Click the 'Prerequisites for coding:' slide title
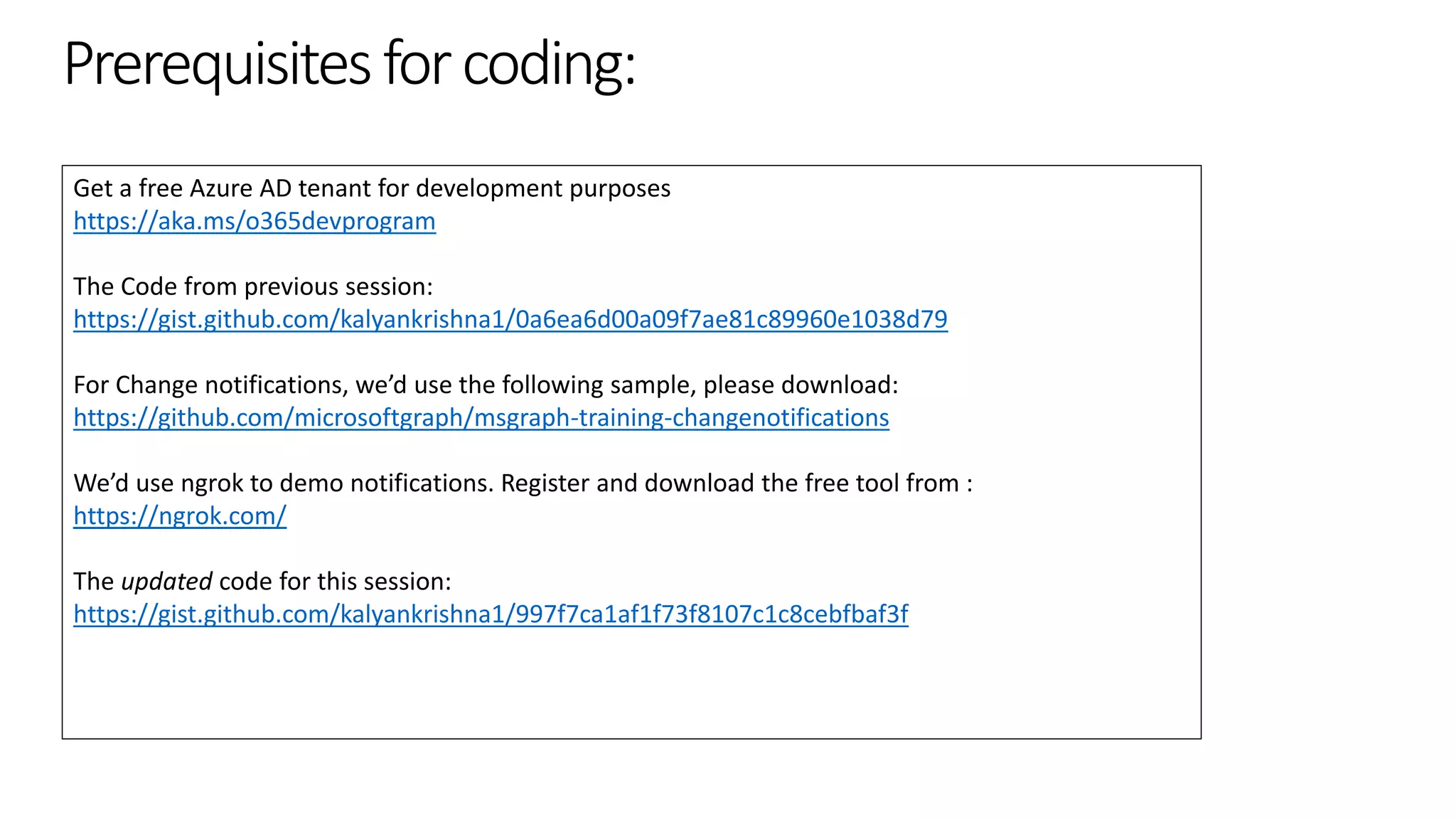The width and height of the screenshot is (1456, 819). 348,64
